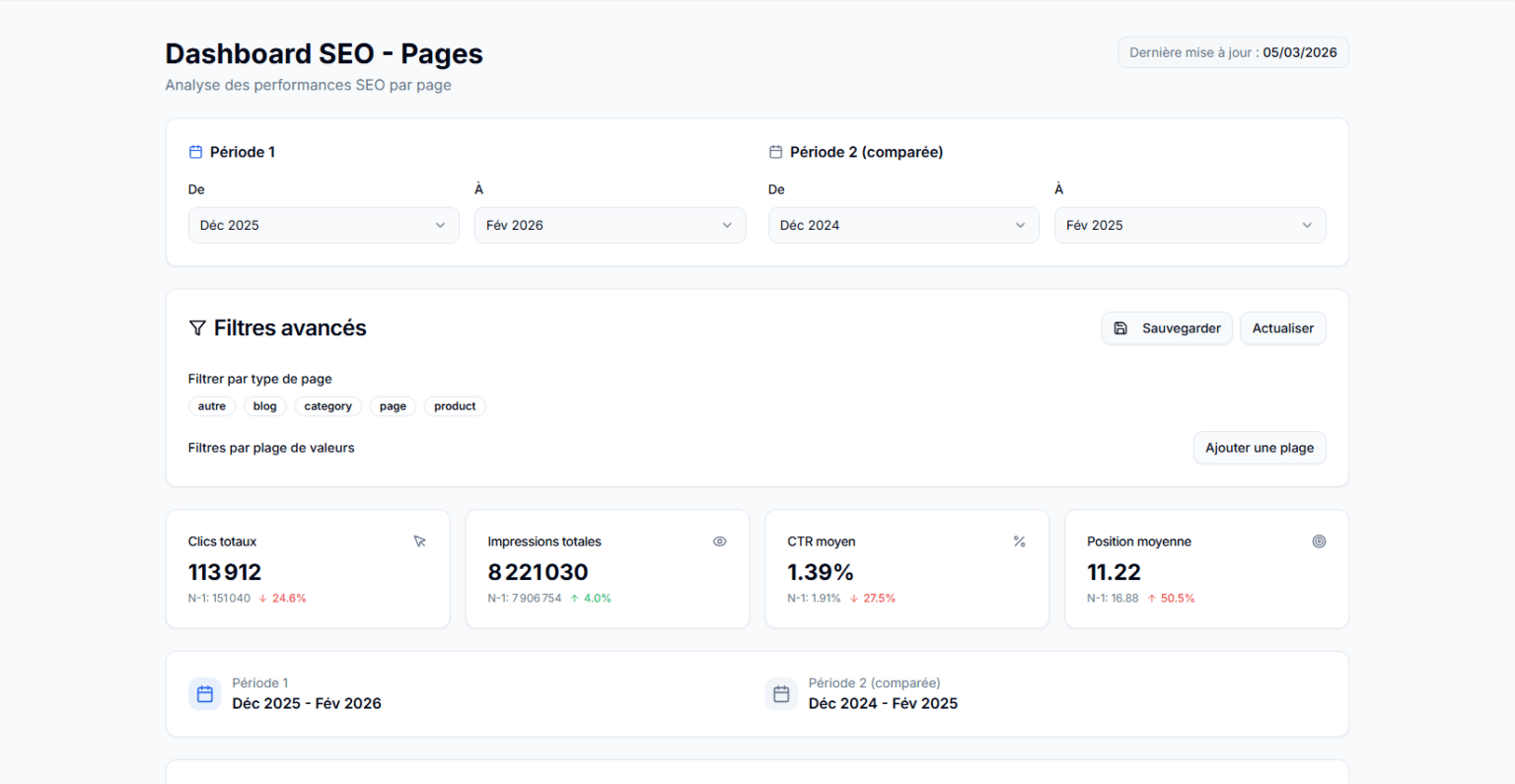Open the Période 1 start dropdown showing Déc 2025
The width and height of the screenshot is (1515, 784).
pyautogui.click(x=324, y=225)
